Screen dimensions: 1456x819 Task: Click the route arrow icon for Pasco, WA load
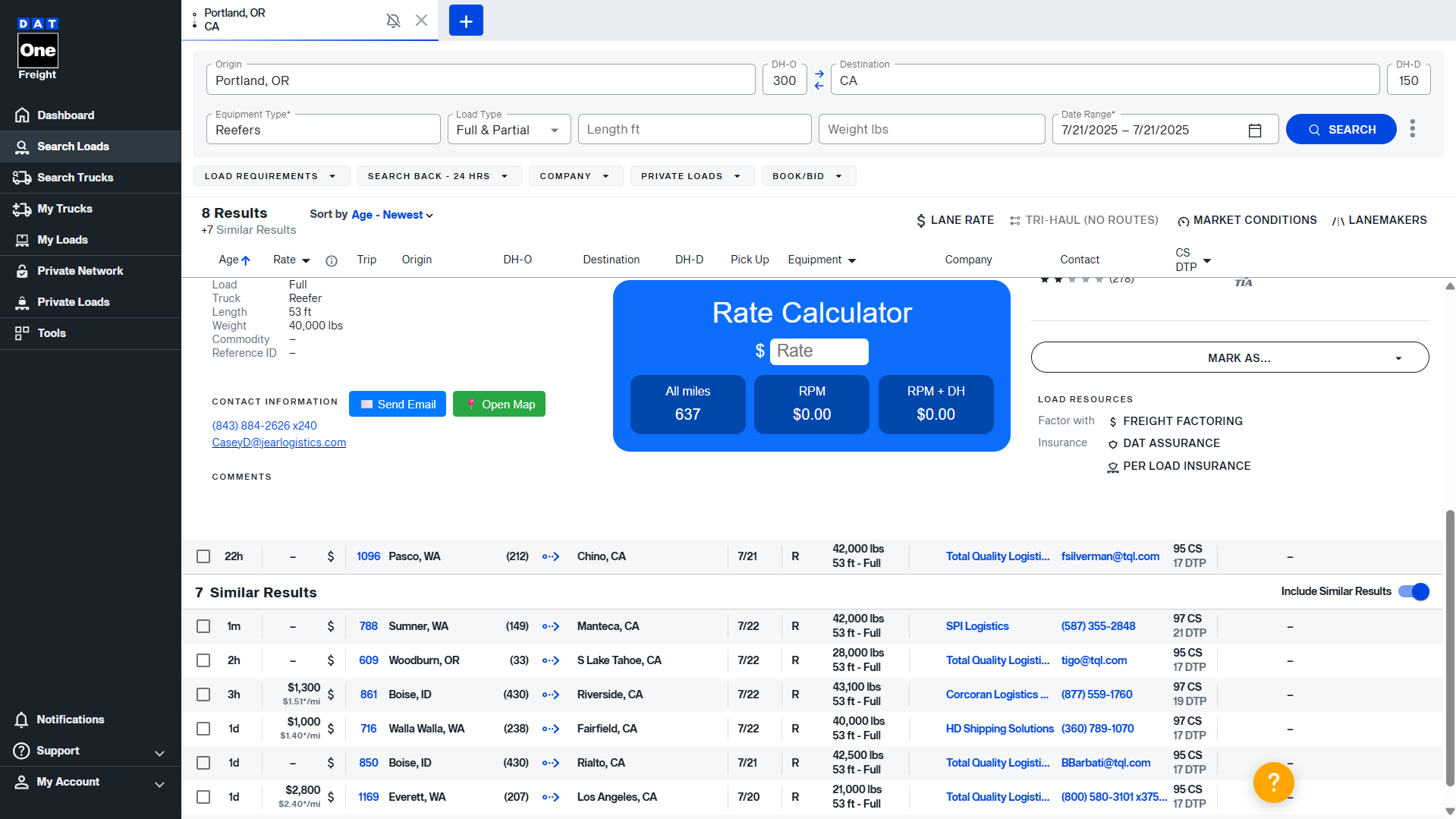tap(551, 556)
